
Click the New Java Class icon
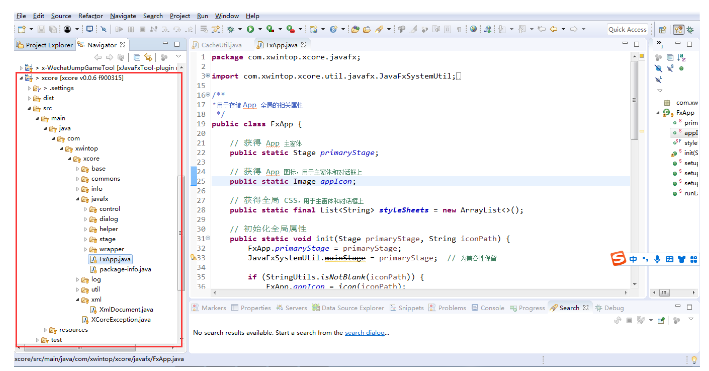tap(333, 29)
